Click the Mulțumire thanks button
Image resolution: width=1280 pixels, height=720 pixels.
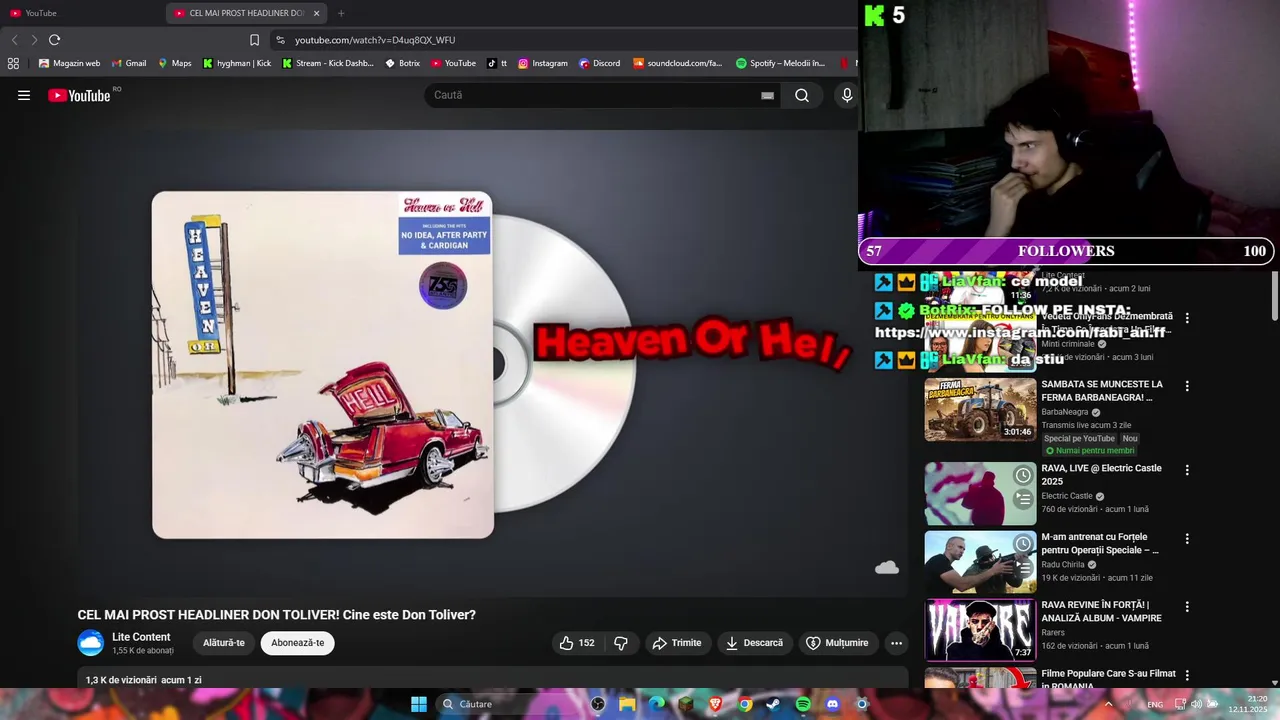(x=838, y=643)
